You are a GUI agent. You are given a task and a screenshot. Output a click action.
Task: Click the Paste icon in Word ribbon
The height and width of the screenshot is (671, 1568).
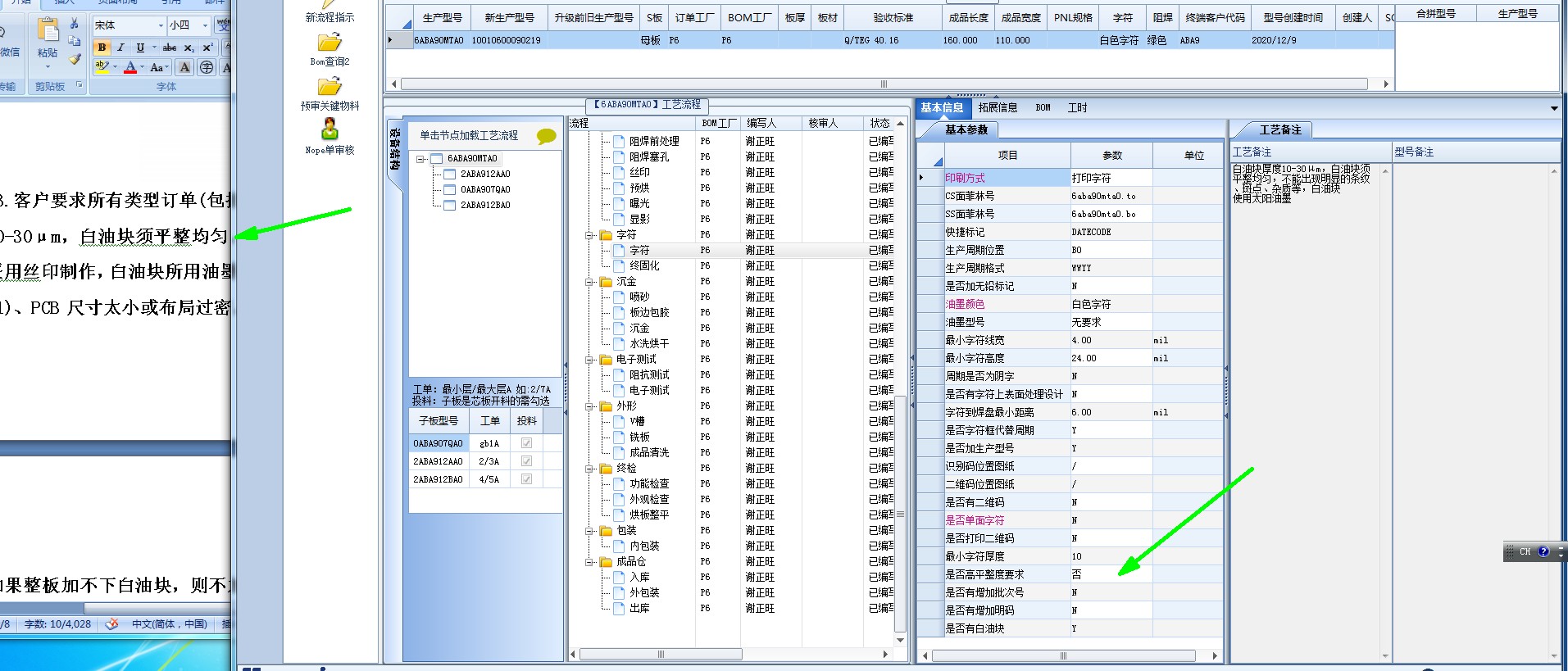click(x=48, y=30)
